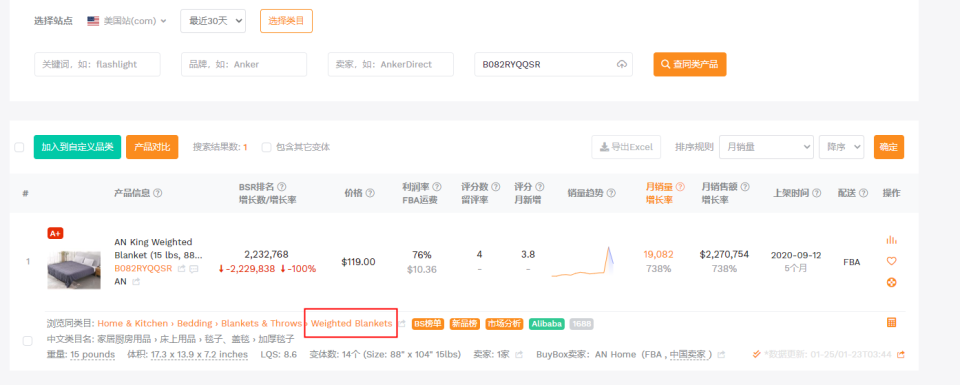The image size is (960, 385).
Task: Open external link icon beside brand AN
Action: [136, 282]
